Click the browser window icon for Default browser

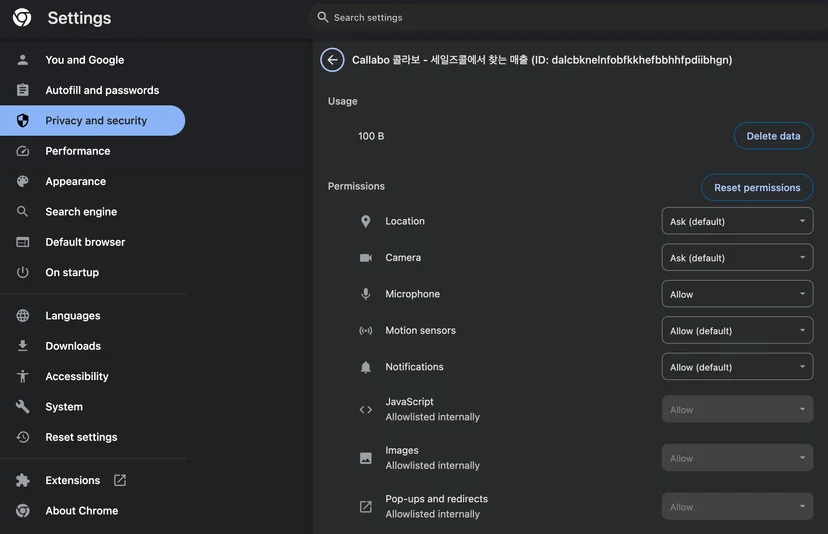(x=23, y=242)
